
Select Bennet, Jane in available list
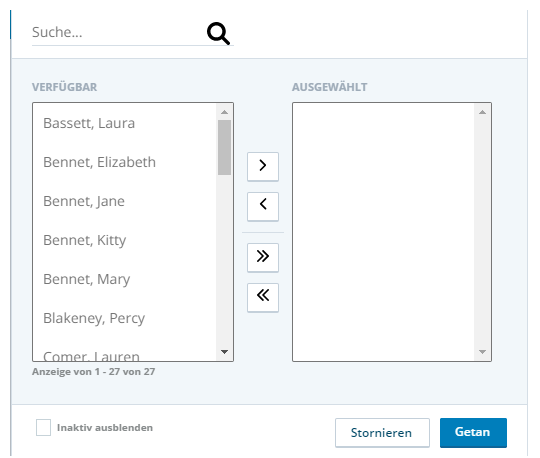click(124, 201)
